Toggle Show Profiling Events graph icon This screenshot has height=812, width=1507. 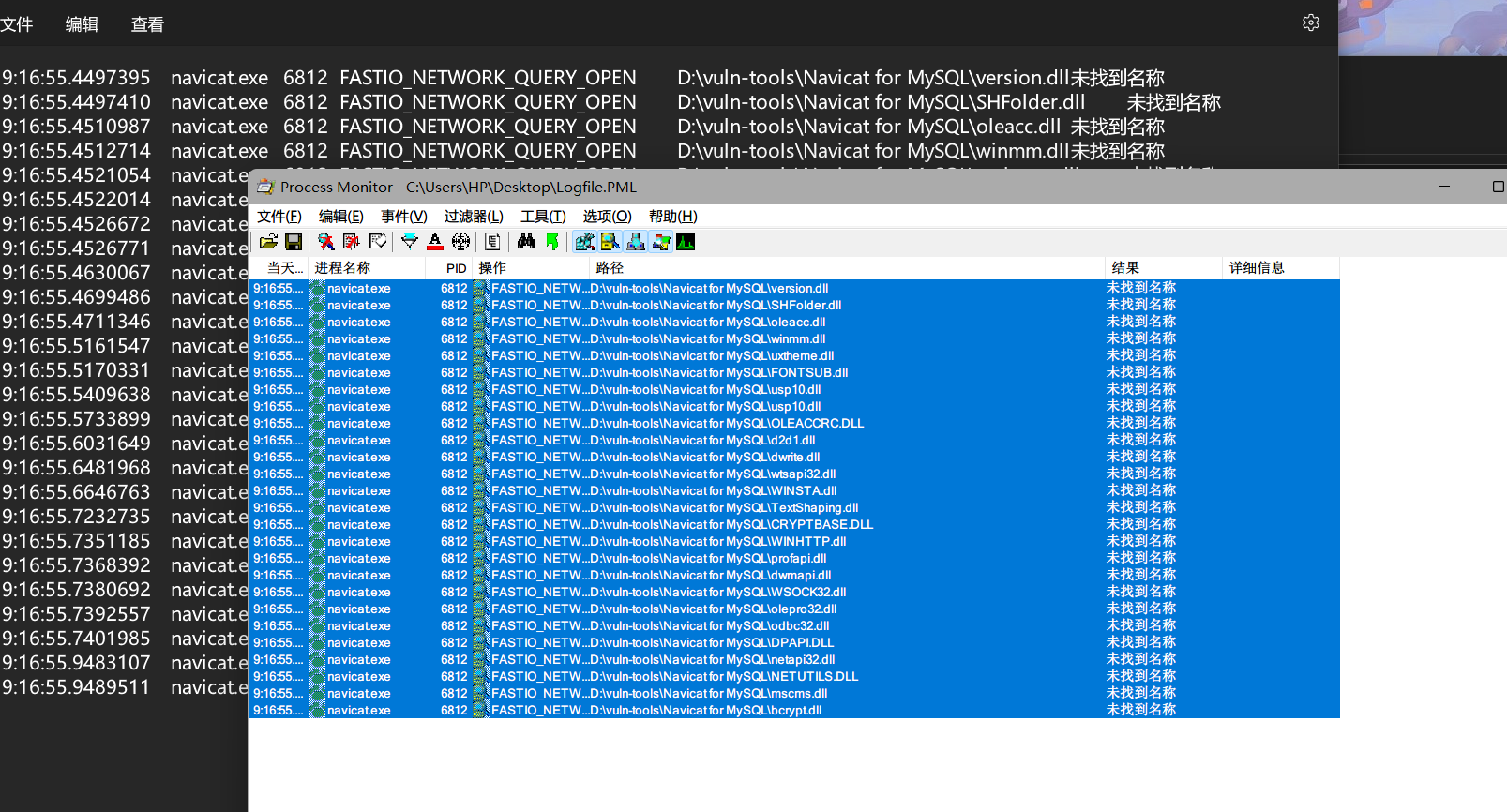point(686,242)
